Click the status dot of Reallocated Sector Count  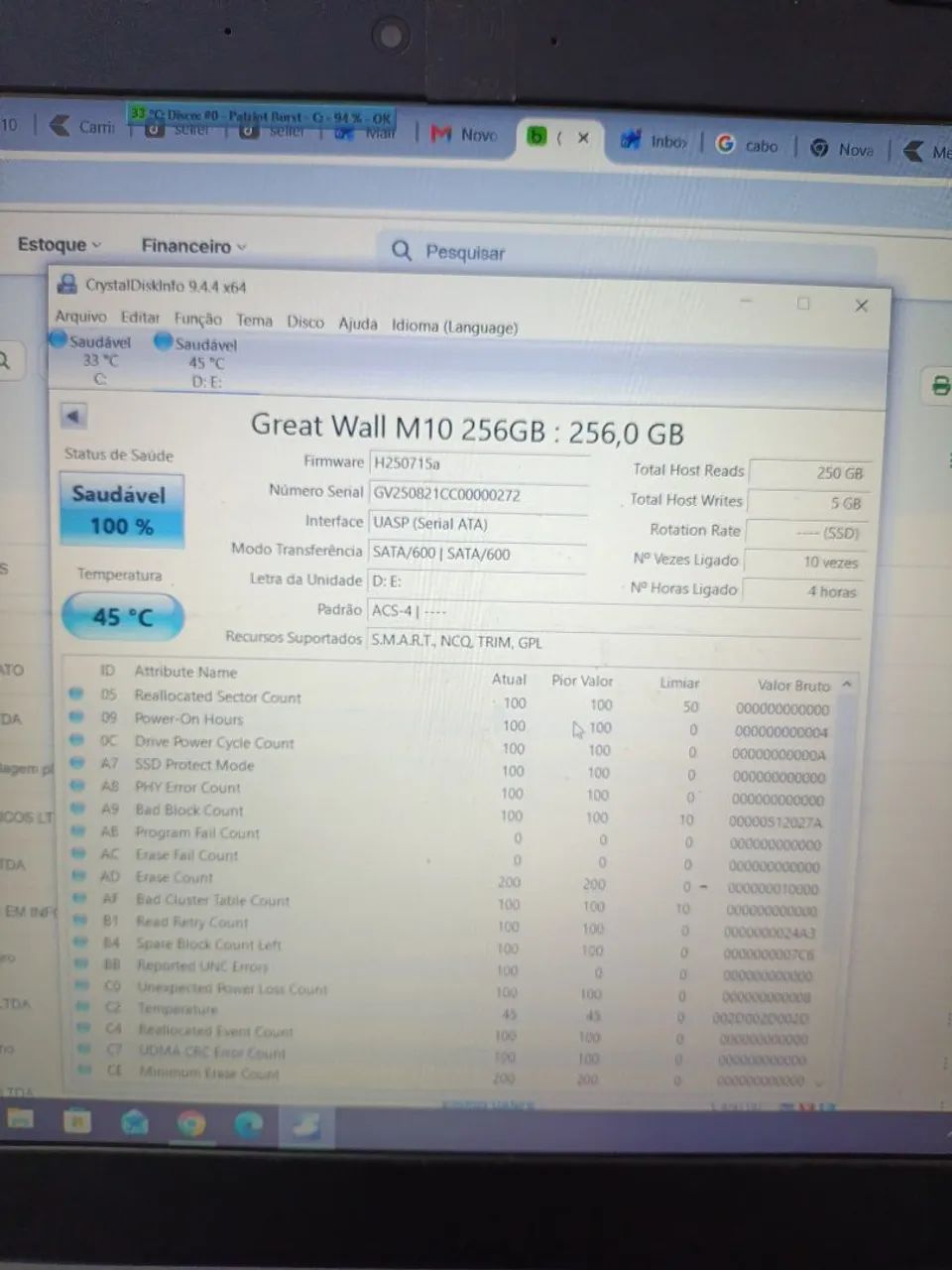[x=76, y=694]
